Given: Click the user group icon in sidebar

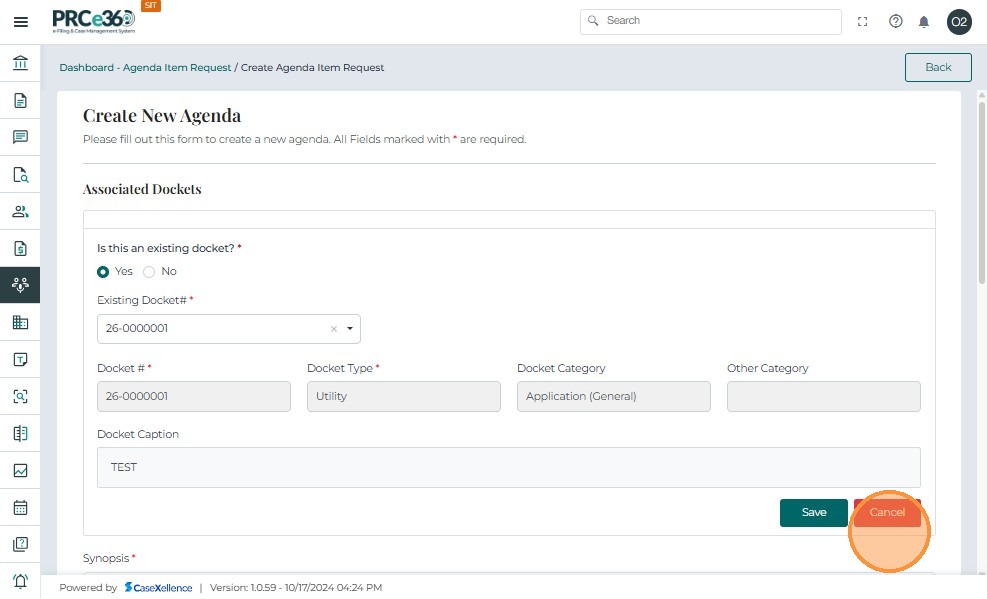Looking at the screenshot, I should 20,212.
